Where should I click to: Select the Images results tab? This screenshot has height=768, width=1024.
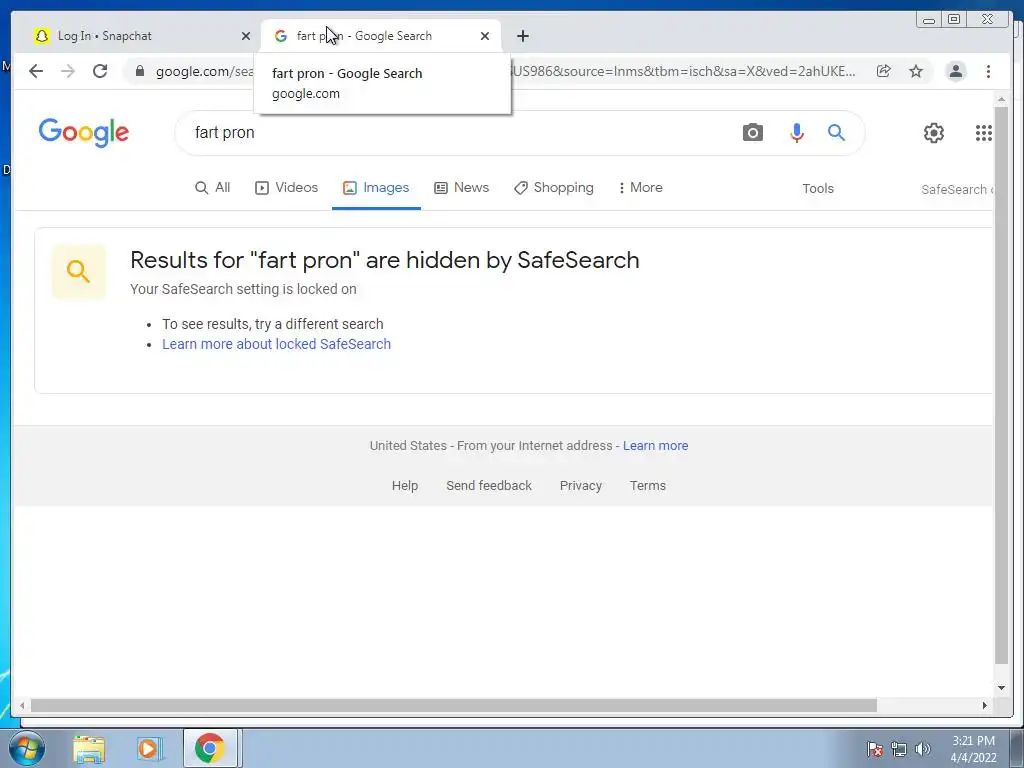(x=376, y=187)
